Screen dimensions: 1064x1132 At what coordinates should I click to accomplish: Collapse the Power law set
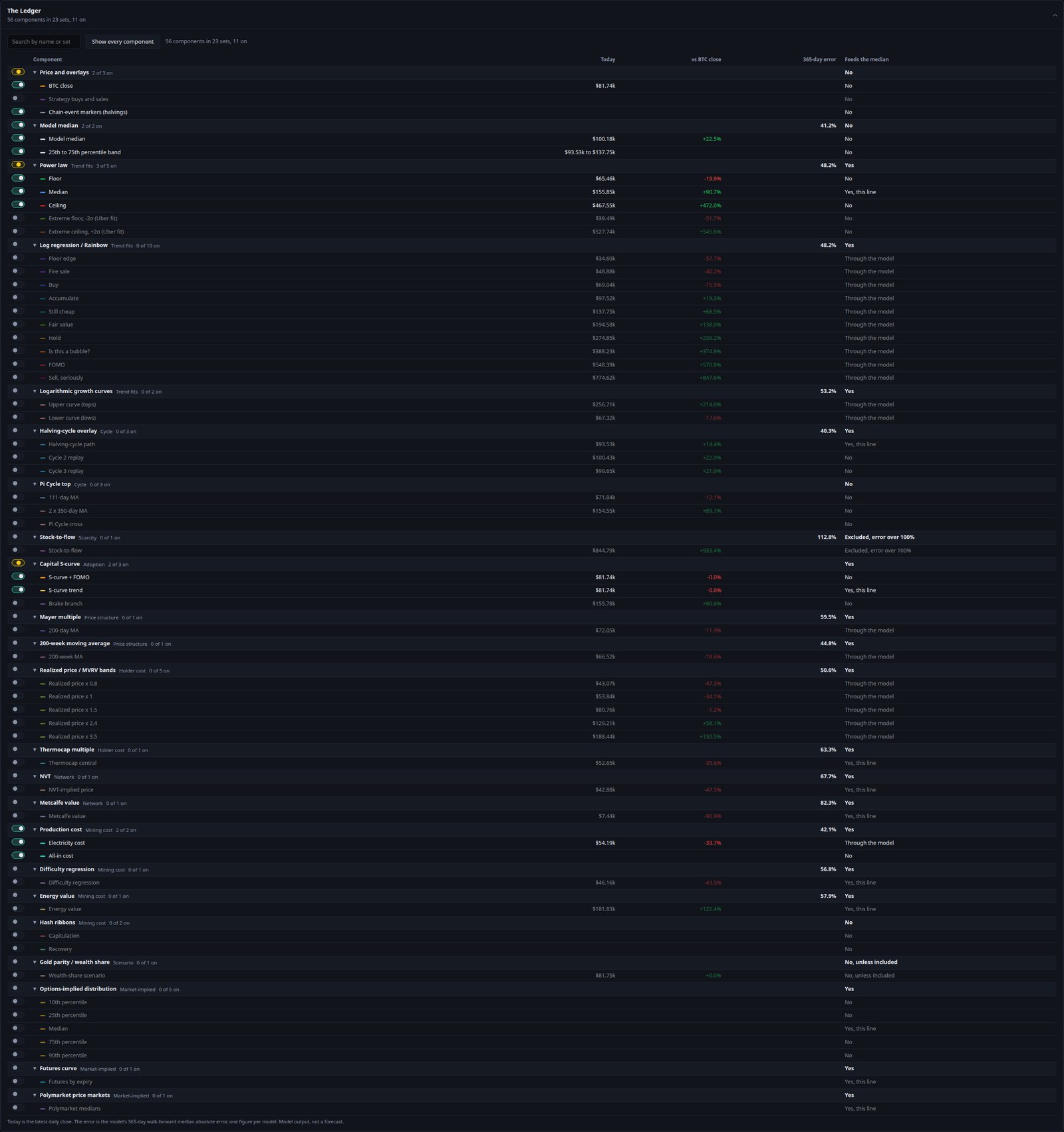[x=35, y=166]
